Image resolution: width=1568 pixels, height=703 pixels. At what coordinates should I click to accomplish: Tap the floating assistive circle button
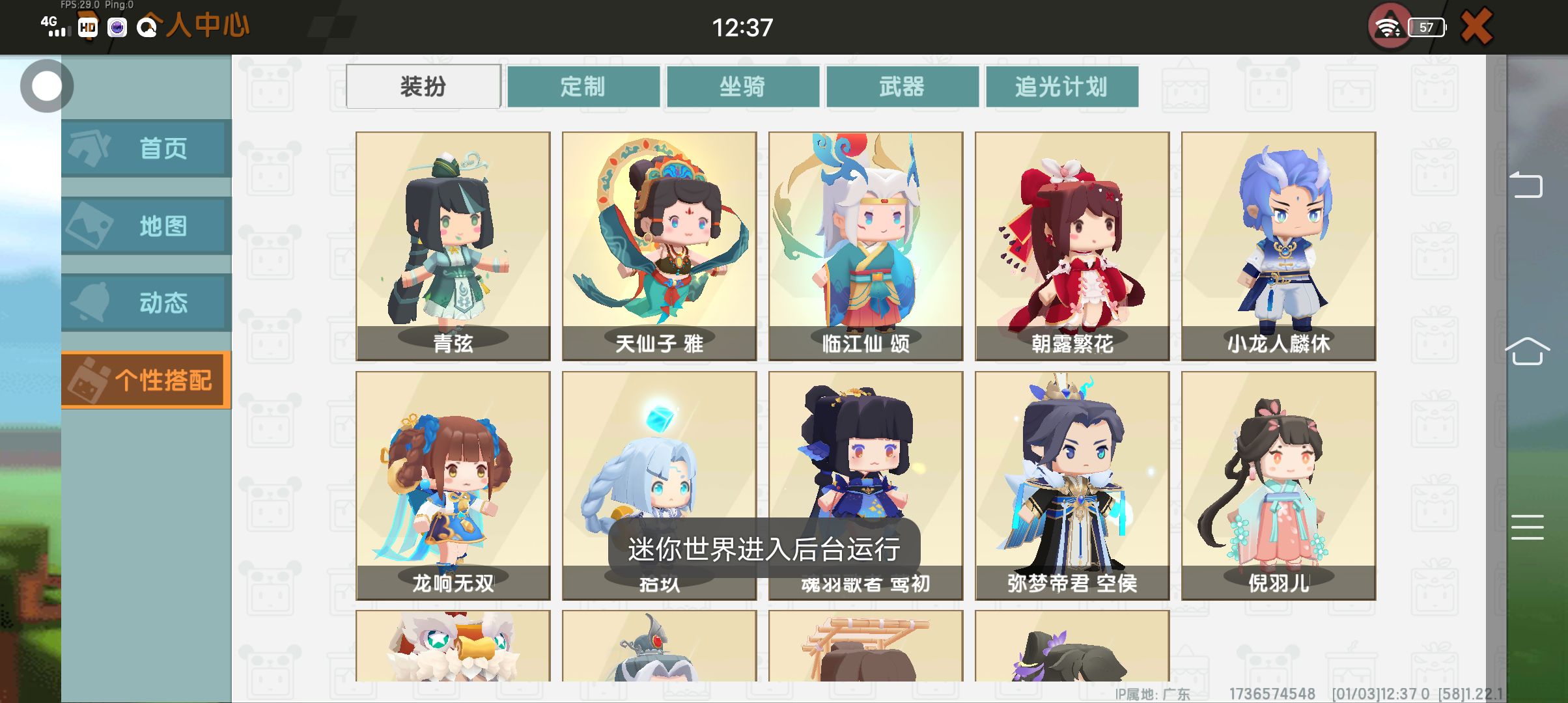[46, 86]
